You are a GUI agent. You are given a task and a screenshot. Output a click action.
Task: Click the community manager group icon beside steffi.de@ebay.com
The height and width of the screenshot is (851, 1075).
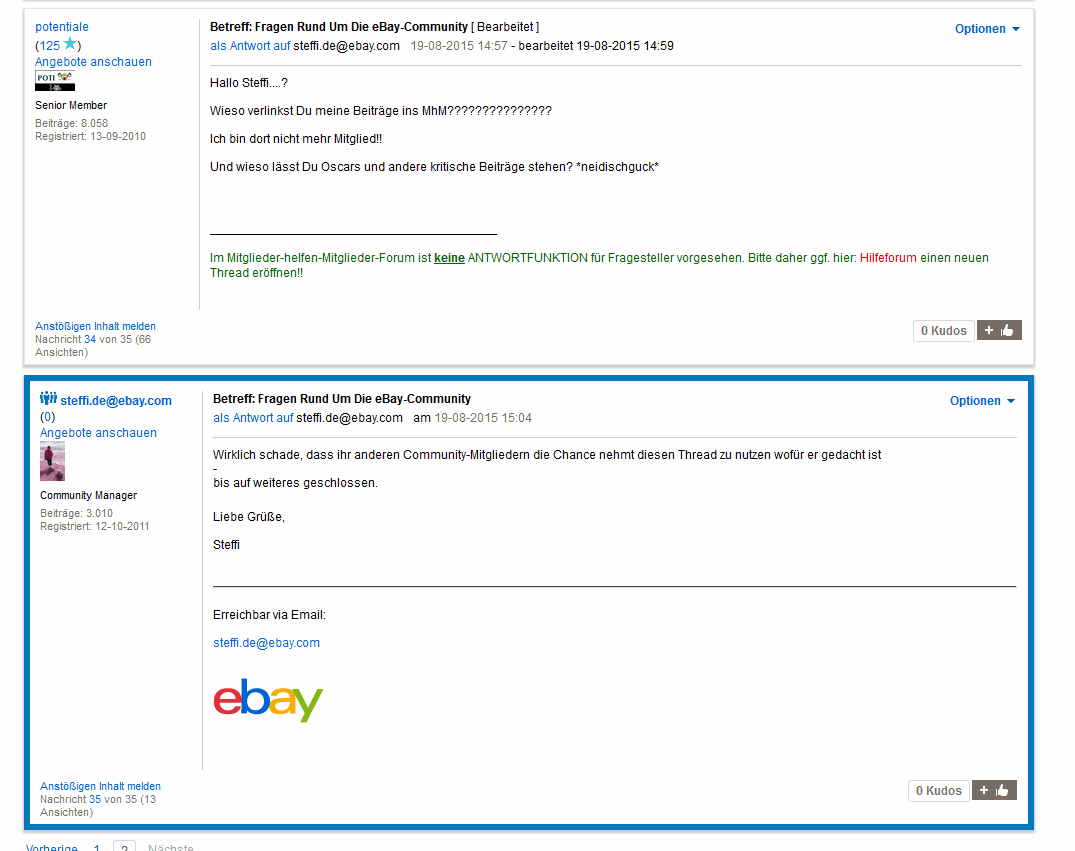(x=48, y=398)
